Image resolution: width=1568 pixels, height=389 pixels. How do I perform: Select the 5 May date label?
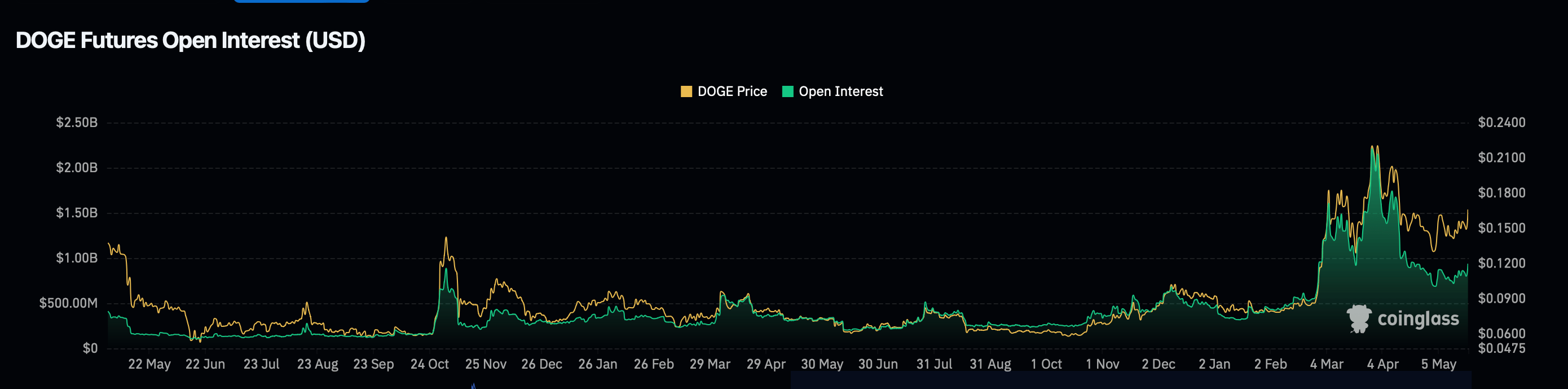coord(1438,364)
